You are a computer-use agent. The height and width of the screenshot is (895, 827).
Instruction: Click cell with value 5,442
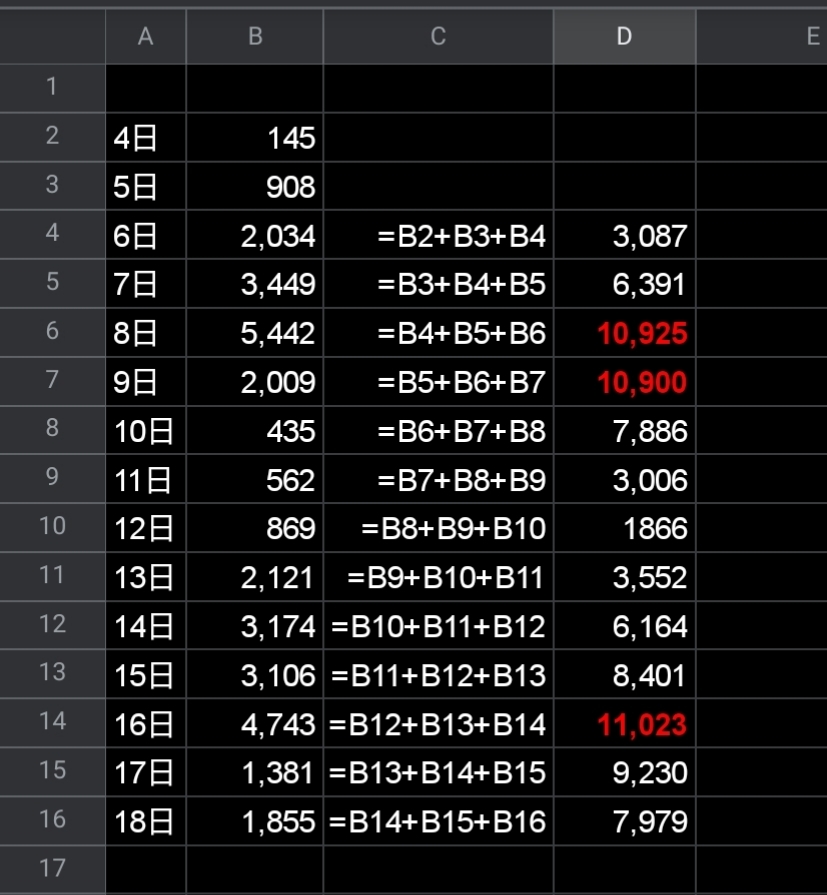click(x=255, y=333)
